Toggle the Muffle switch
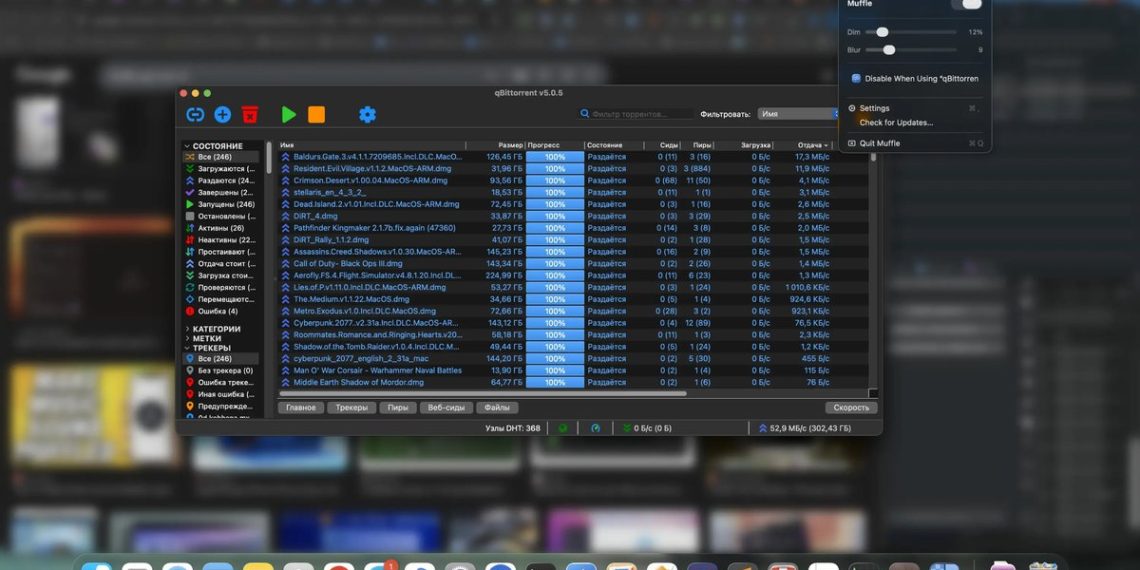This screenshot has height=570, width=1140. [966, 4]
